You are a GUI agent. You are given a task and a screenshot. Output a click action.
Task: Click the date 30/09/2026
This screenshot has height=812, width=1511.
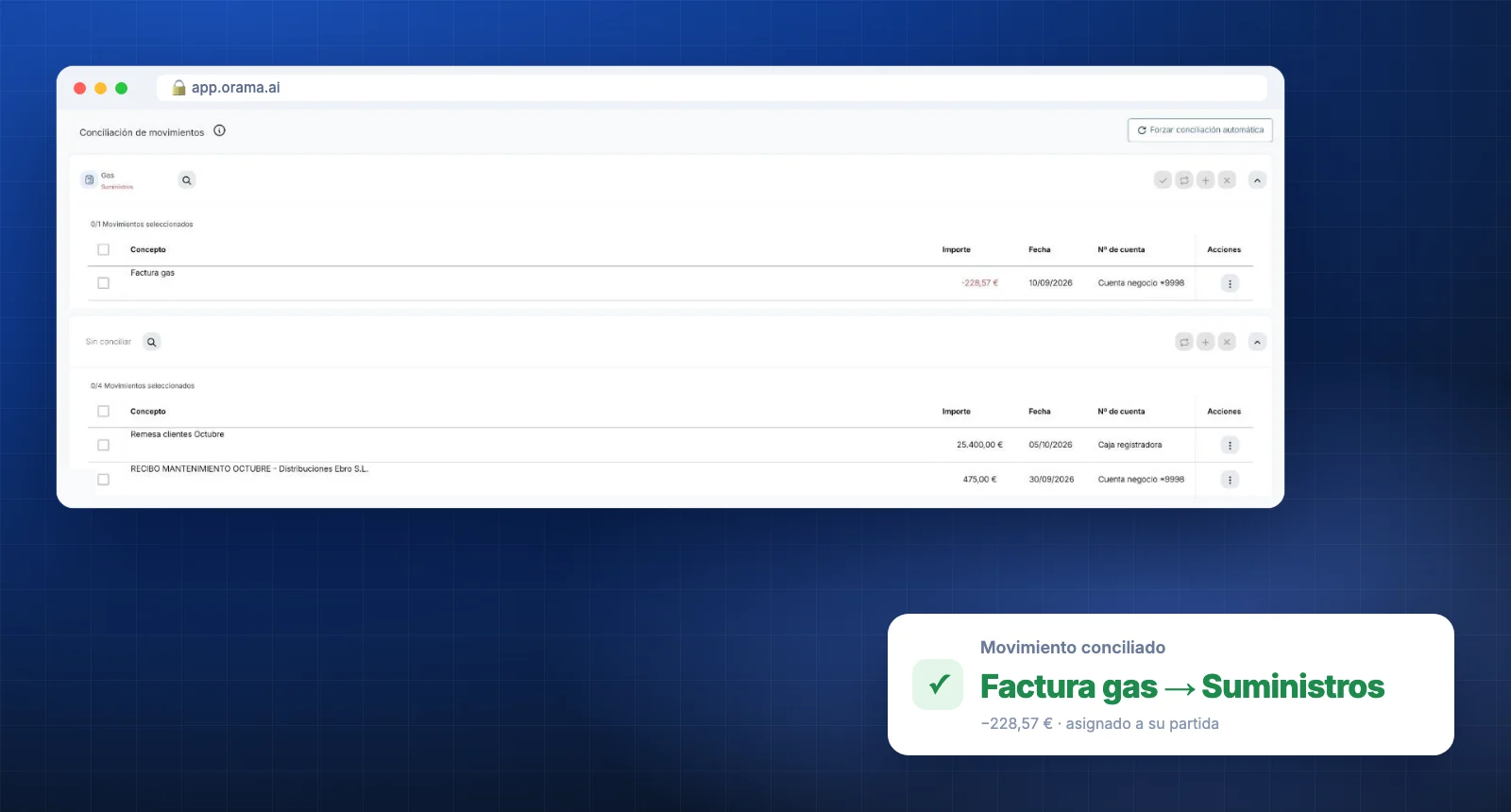coord(1051,480)
